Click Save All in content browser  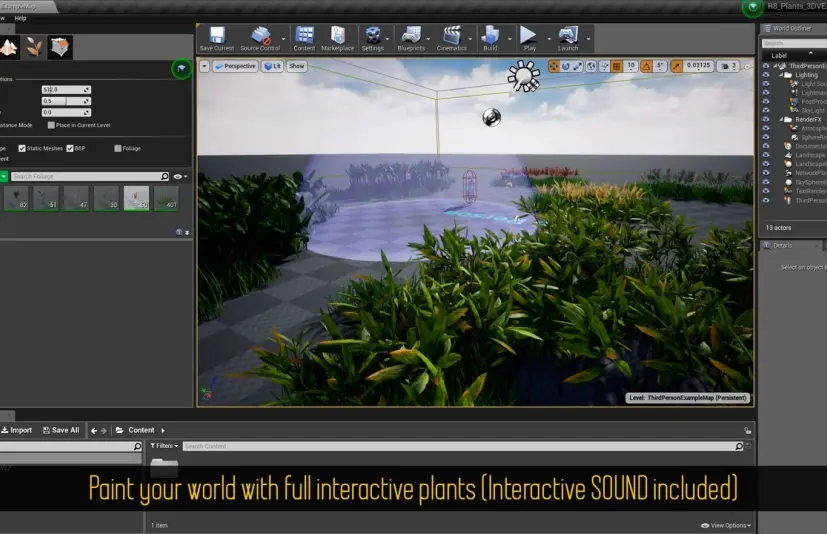click(61, 431)
